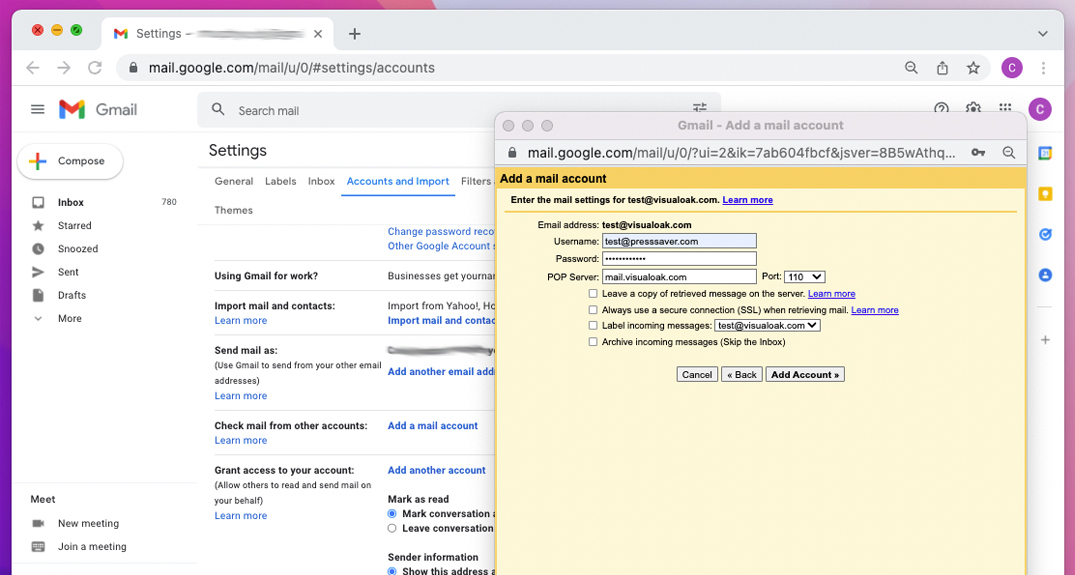Image resolution: width=1075 pixels, height=575 pixels.
Task: Go forward in browser history
Action: click(x=64, y=68)
